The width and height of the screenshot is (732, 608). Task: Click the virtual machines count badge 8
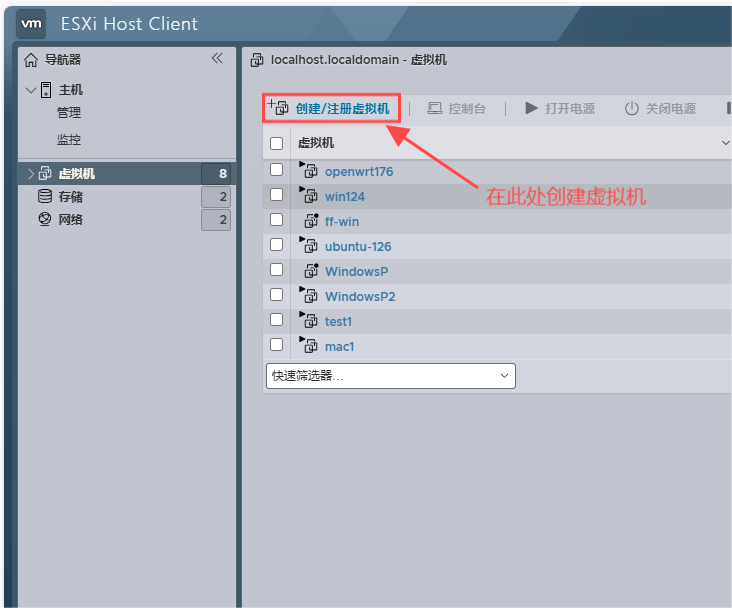click(216, 174)
